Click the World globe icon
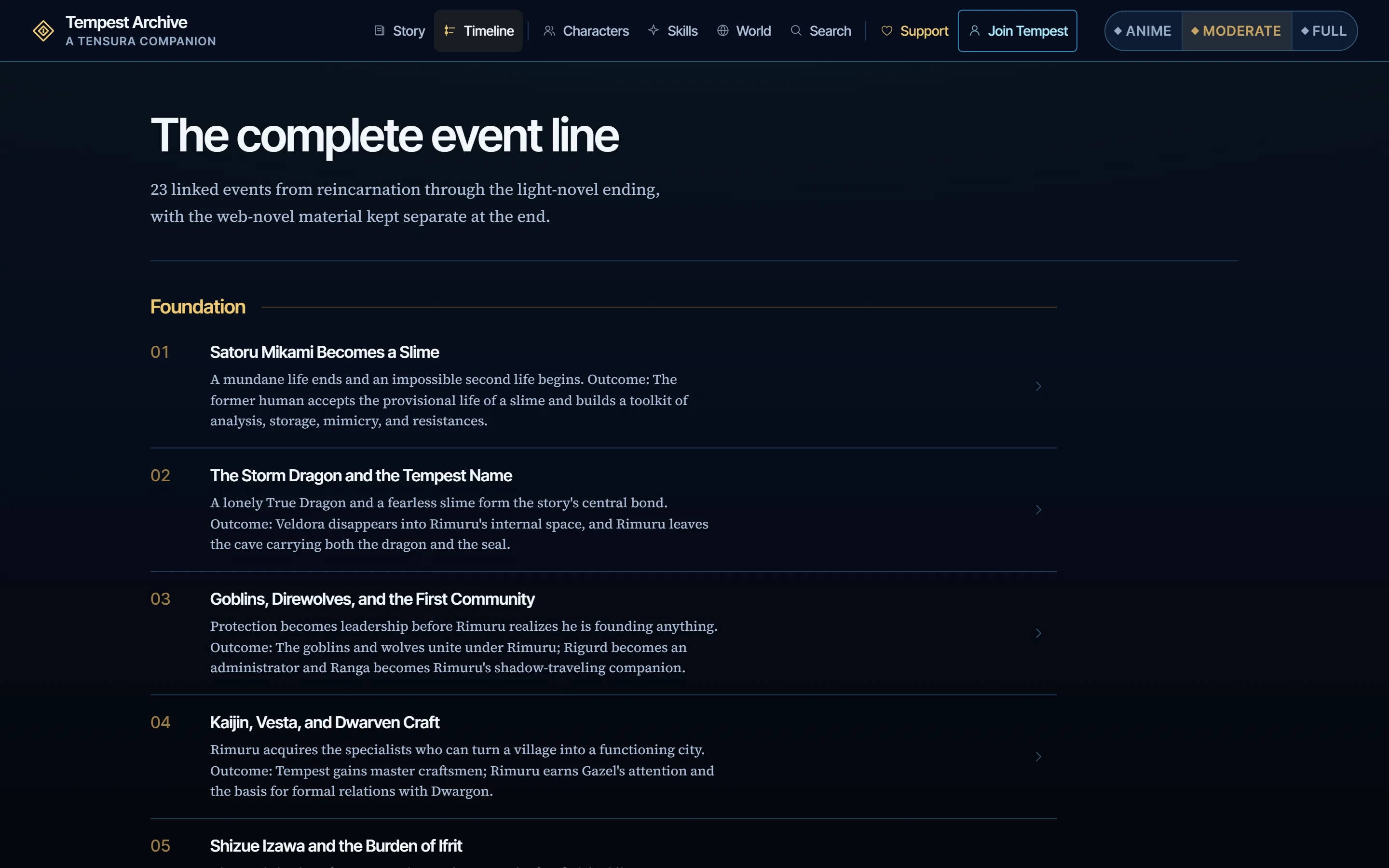Screen dimensions: 1389x868 click(x=722, y=30)
